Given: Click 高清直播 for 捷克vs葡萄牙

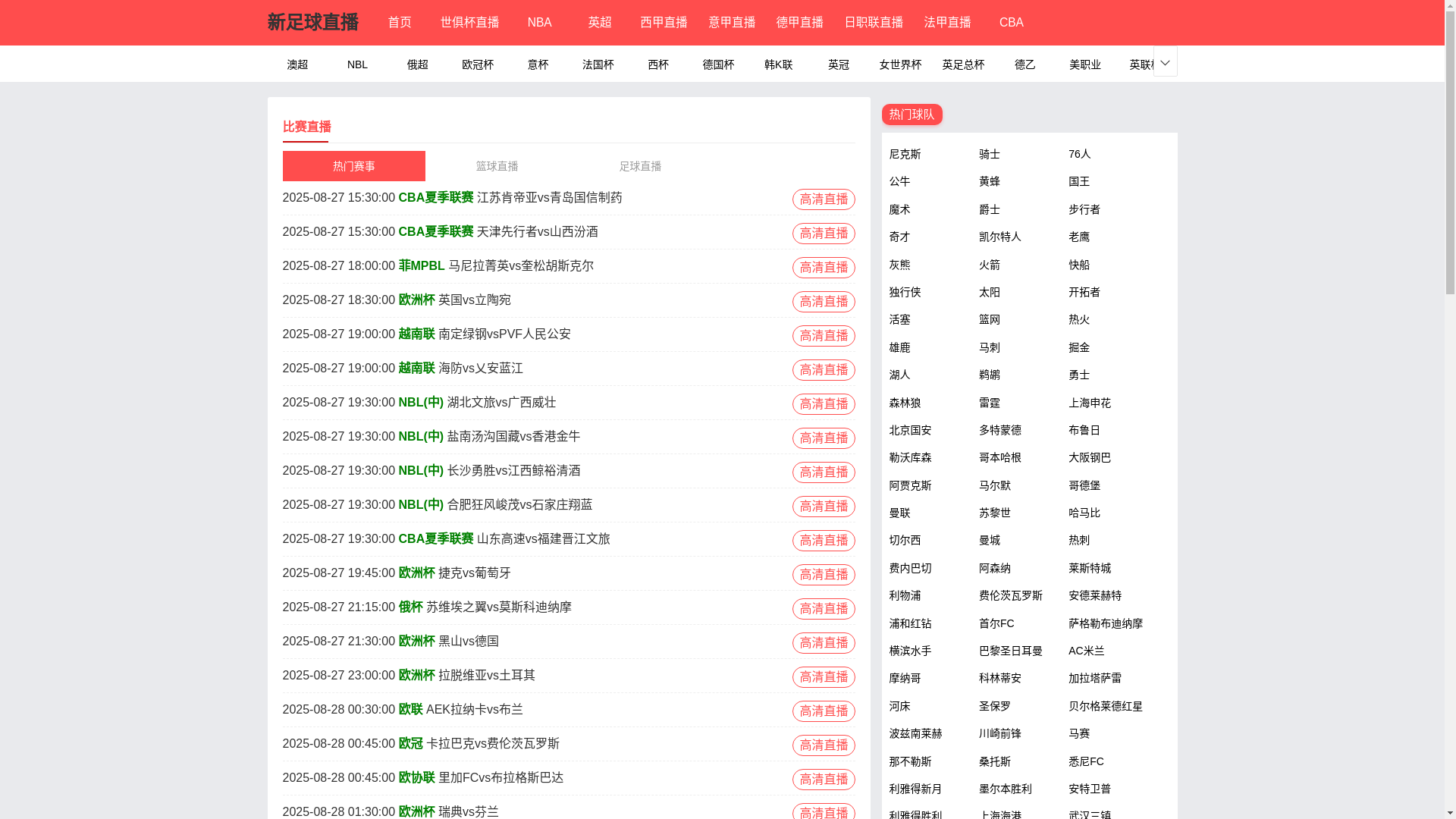Looking at the screenshot, I should 824,575.
